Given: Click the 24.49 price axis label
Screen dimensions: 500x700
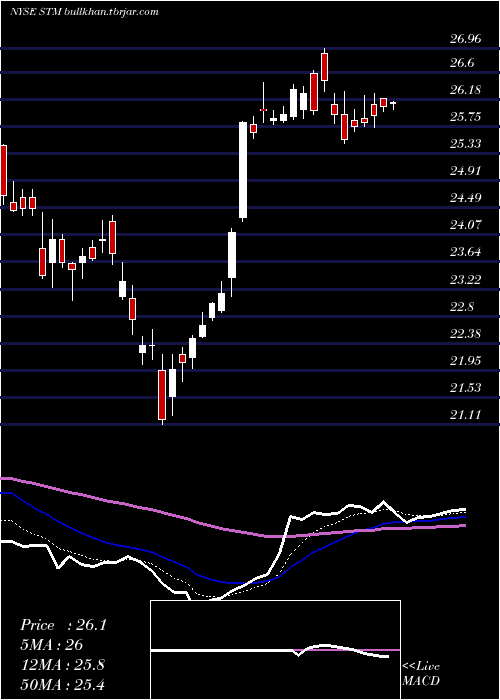Looking at the screenshot, I should 466,197.
